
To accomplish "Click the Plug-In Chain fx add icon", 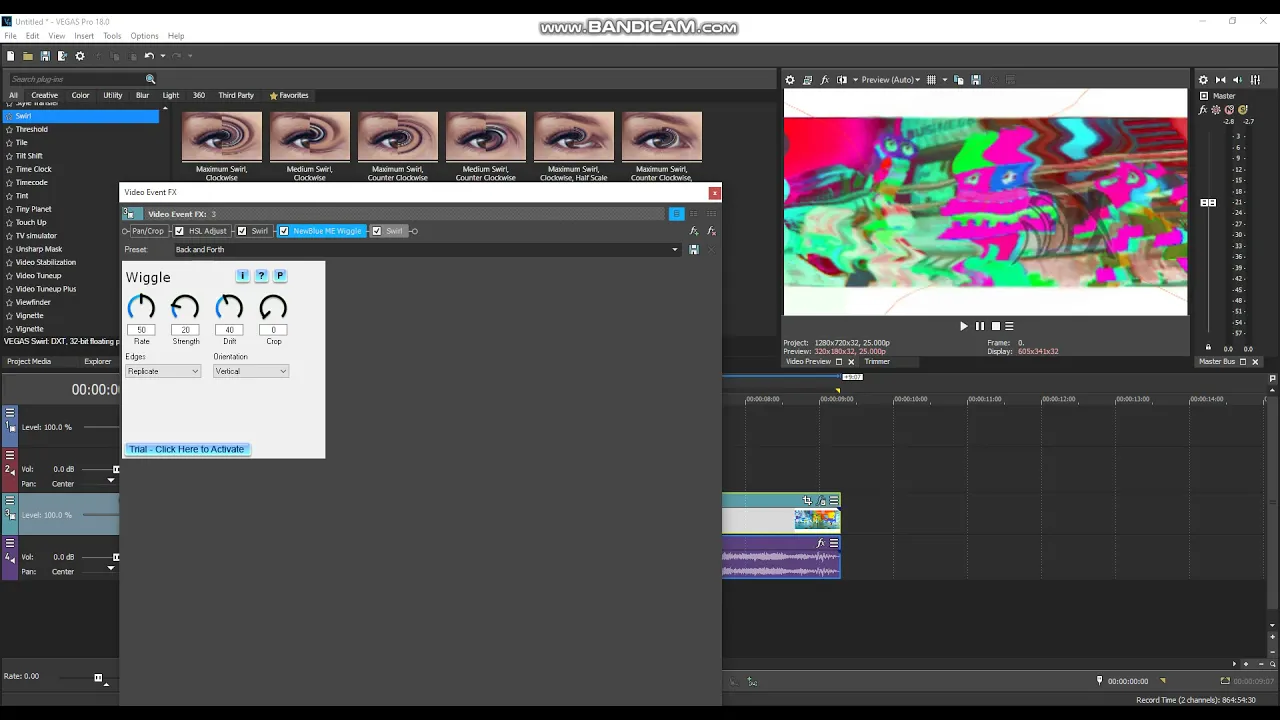I will 694,231.
